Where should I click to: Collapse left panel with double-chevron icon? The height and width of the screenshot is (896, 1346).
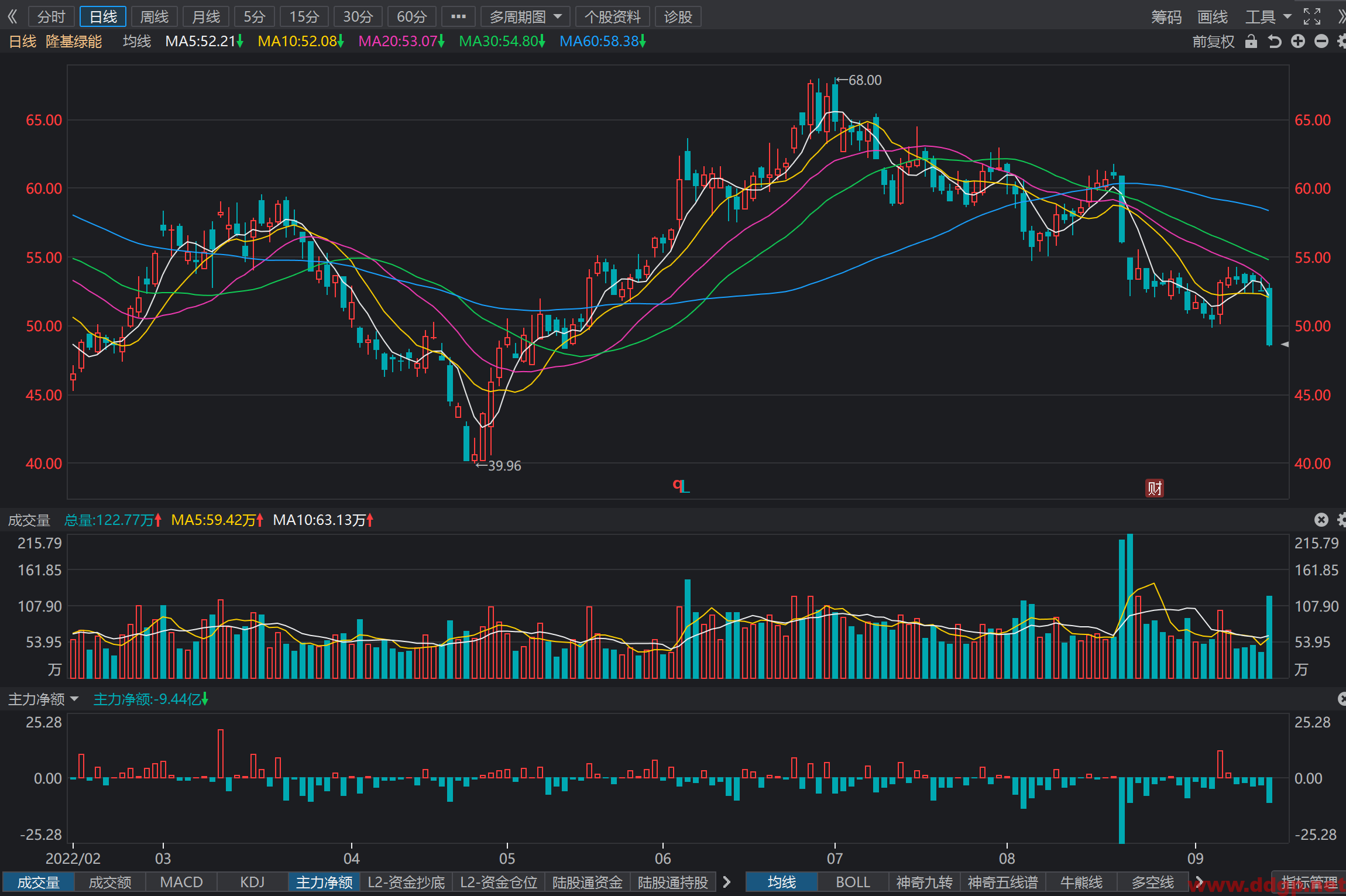tap(12, 16)
